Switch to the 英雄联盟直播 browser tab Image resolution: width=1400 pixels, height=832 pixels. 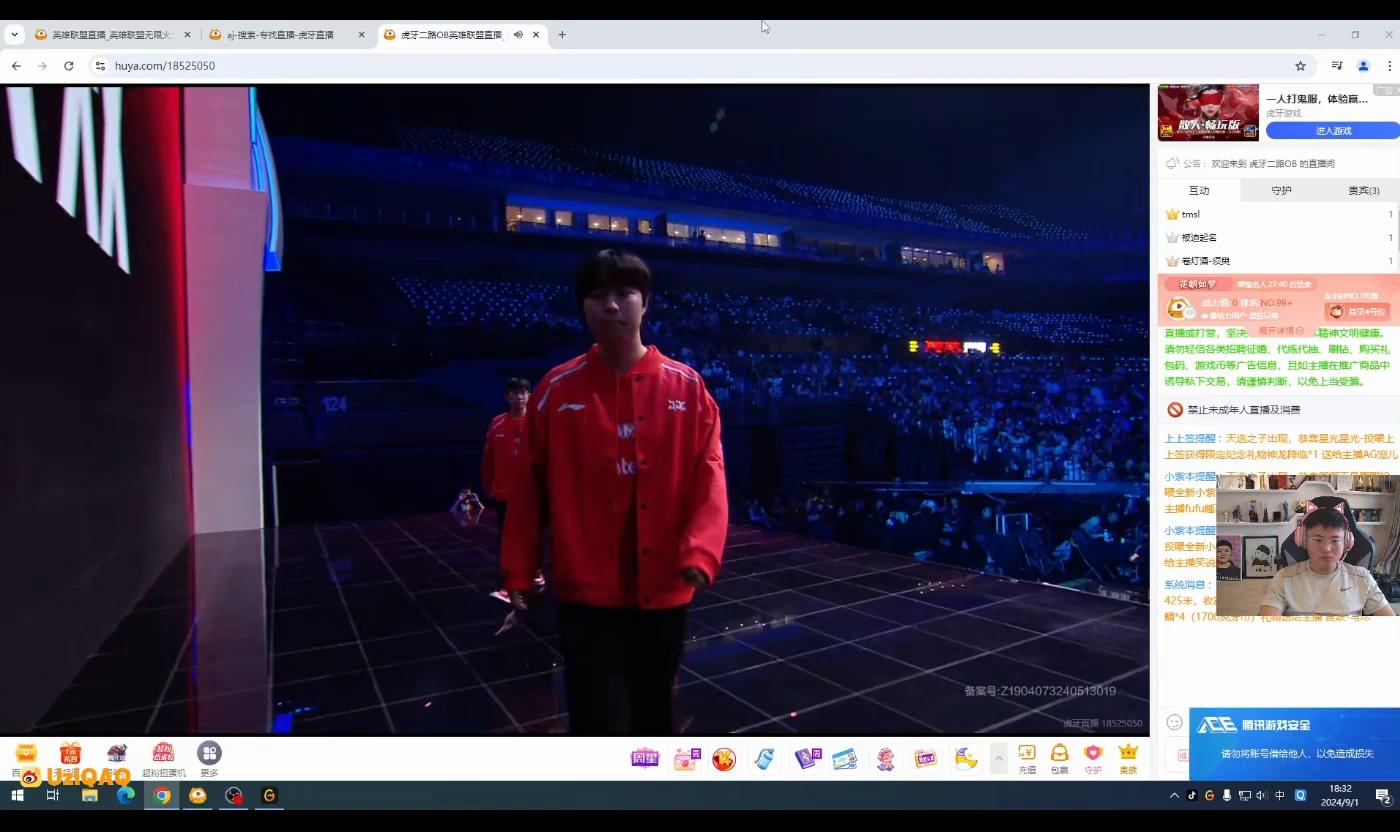112,34
